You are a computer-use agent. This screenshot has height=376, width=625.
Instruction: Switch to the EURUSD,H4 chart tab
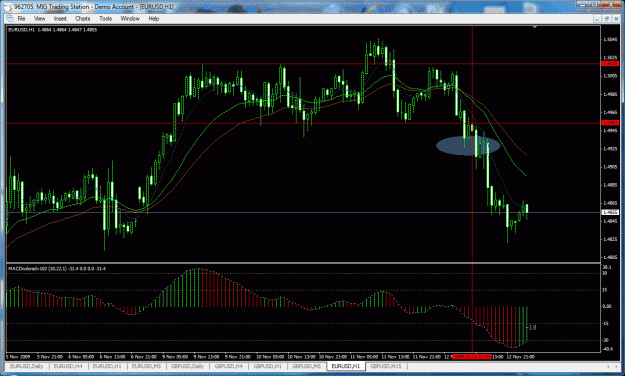[x=68, y=366]
